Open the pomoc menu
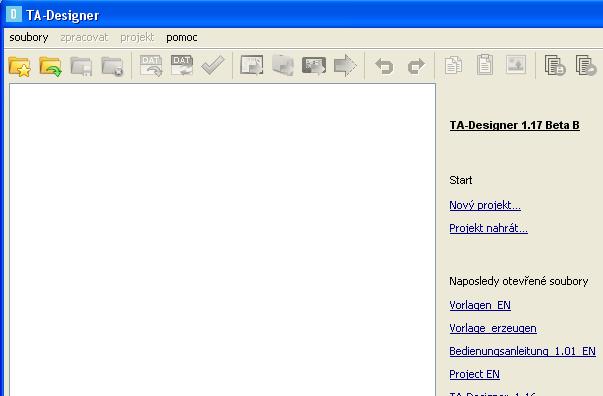Viewport: 603px width, 396px height. click(182, 37)
